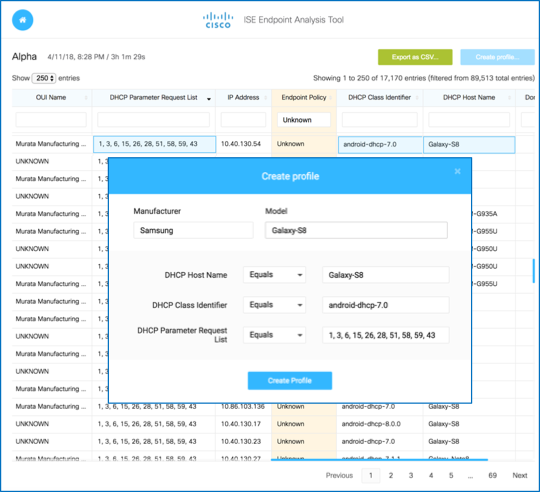540x492 pixels.
Task: Sort by DHCP Parameter Request List column
Action: coord(154,97)
